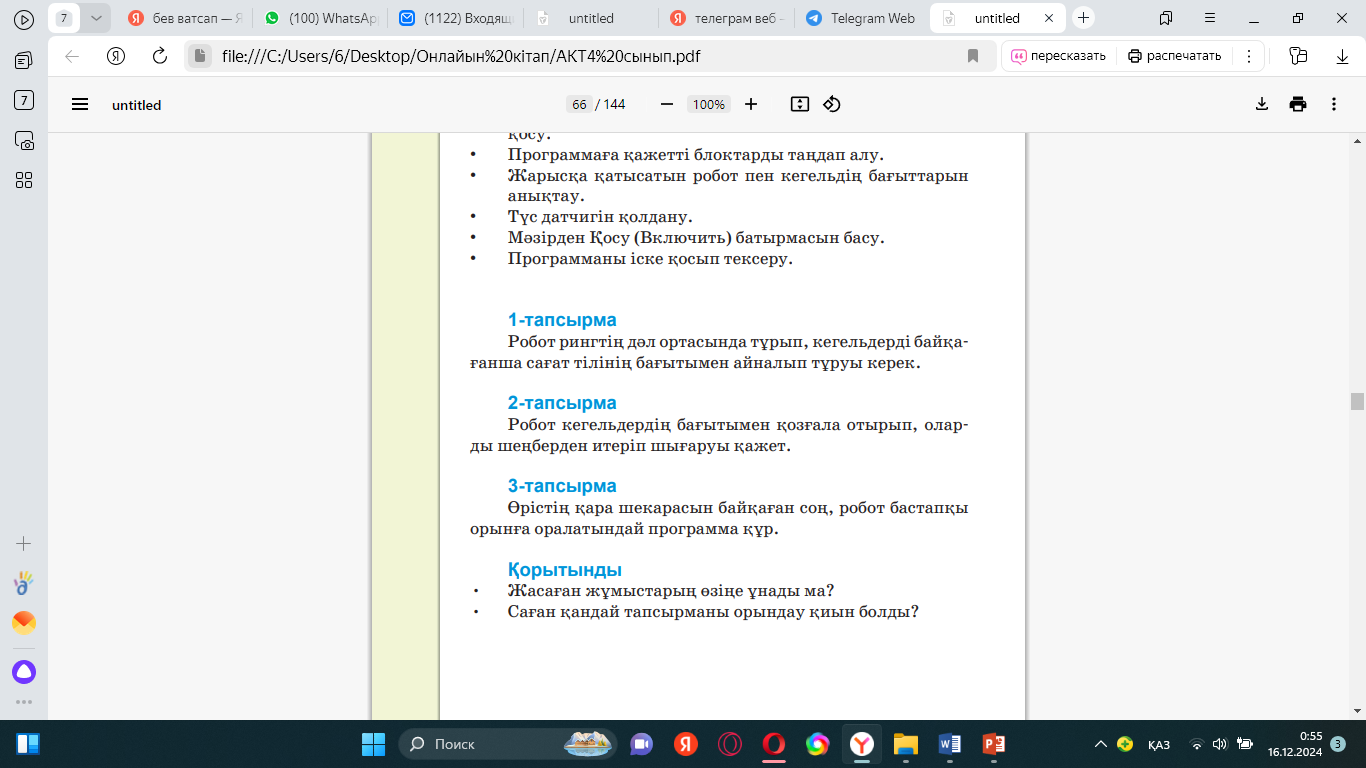Open the red Opera browser from taskbar

pos(773,744)
